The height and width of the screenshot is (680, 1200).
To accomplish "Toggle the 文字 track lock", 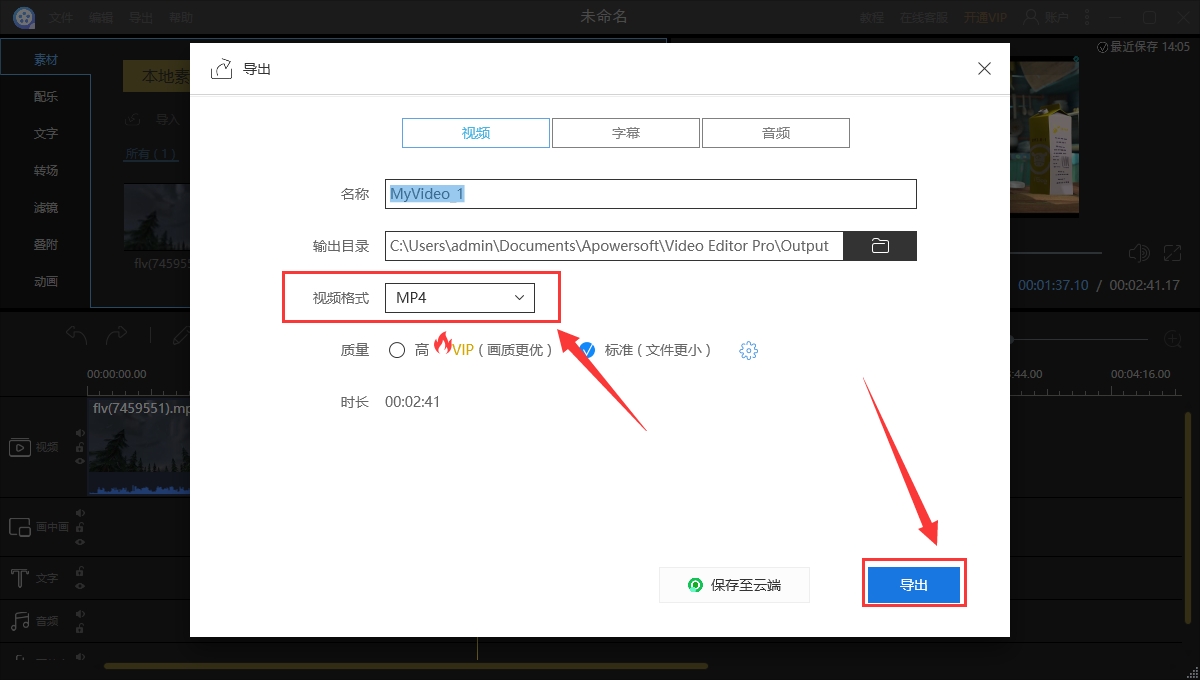I will (80, 572).
